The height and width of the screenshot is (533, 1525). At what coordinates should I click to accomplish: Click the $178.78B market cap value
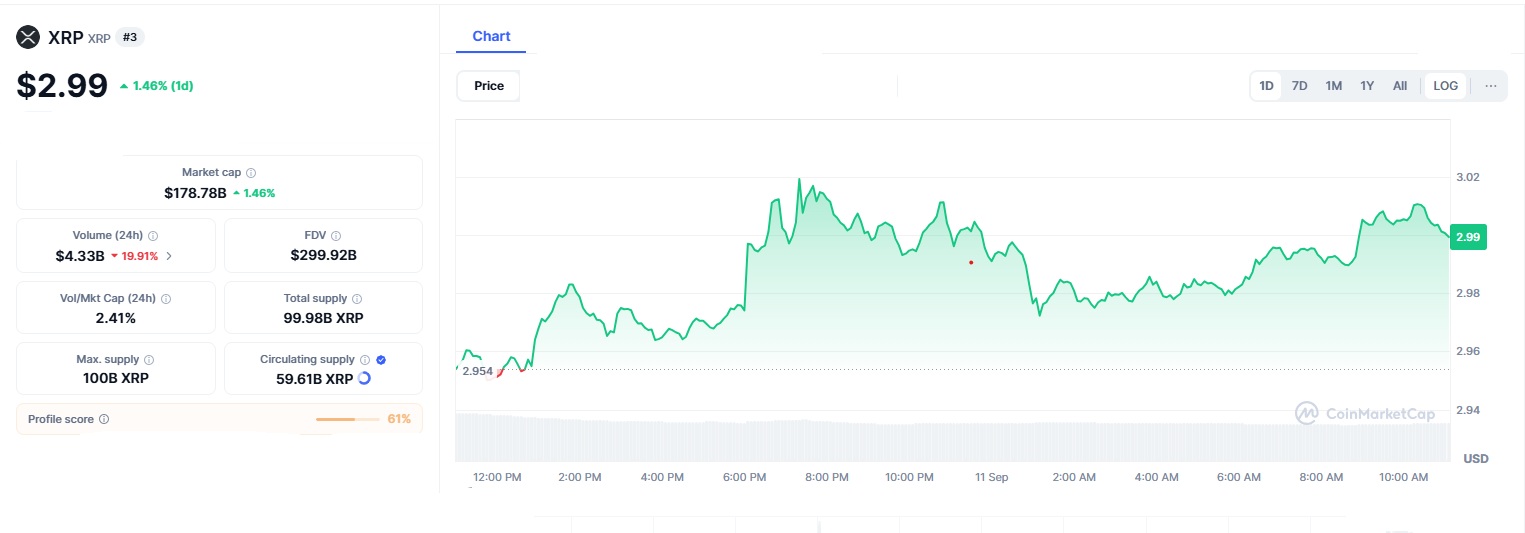195,192
